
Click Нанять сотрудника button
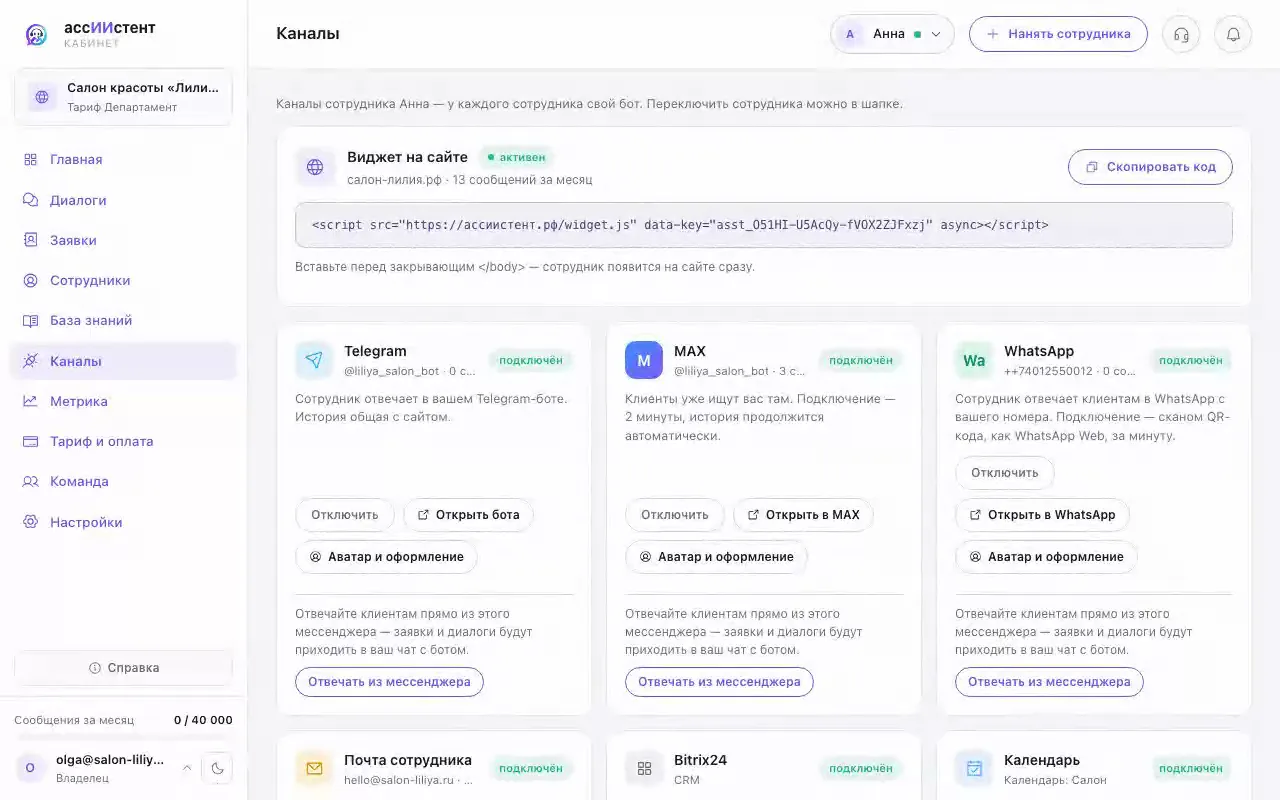click(x=1058, y=34)
